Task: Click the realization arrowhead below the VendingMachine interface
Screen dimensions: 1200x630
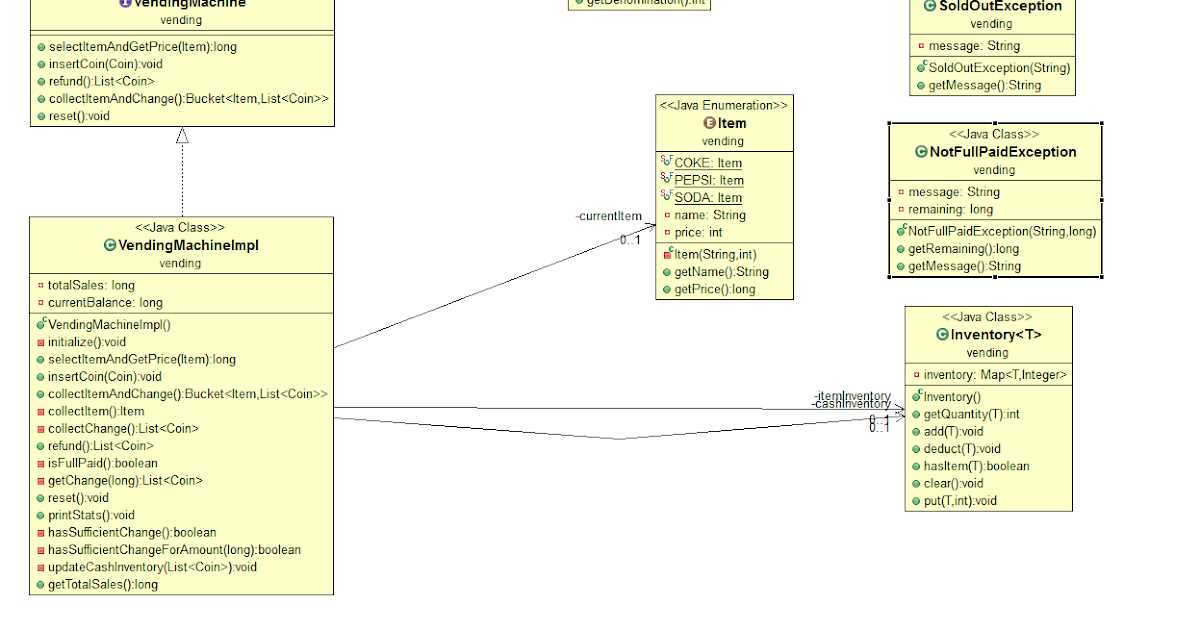Action: click(182, 136)
